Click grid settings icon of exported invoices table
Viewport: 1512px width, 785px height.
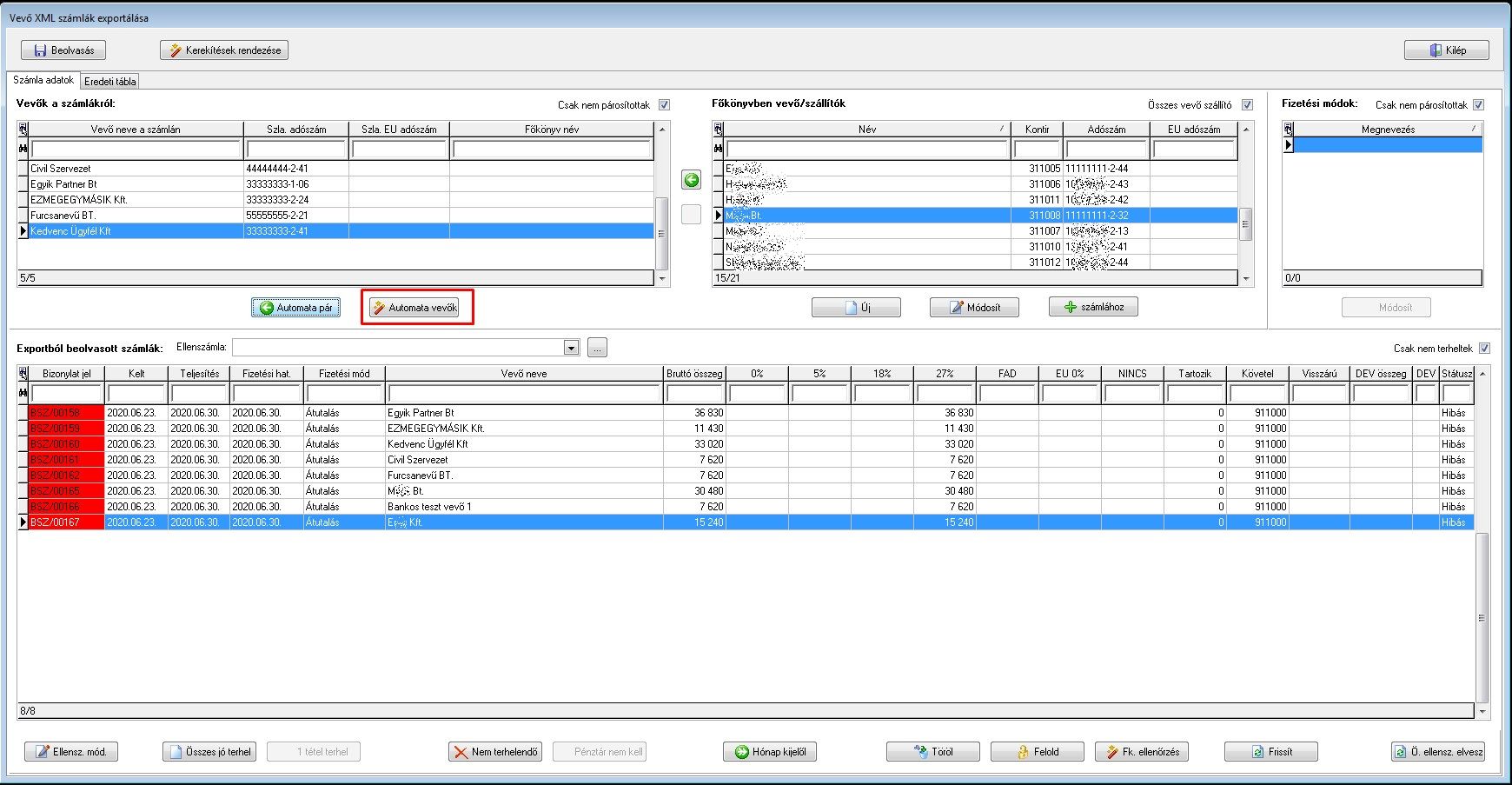(x=23, y=374)
